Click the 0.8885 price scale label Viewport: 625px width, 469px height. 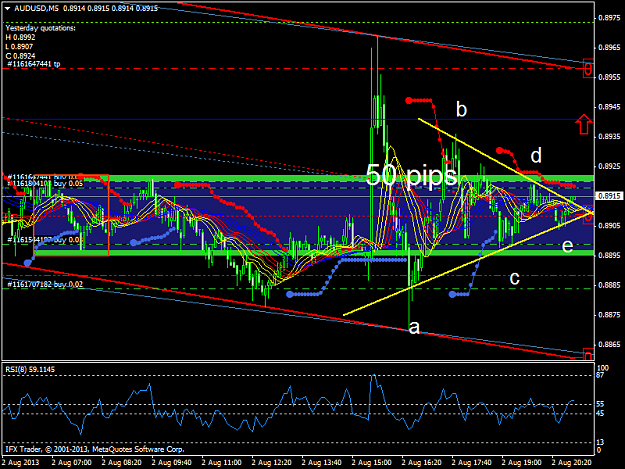609,285
